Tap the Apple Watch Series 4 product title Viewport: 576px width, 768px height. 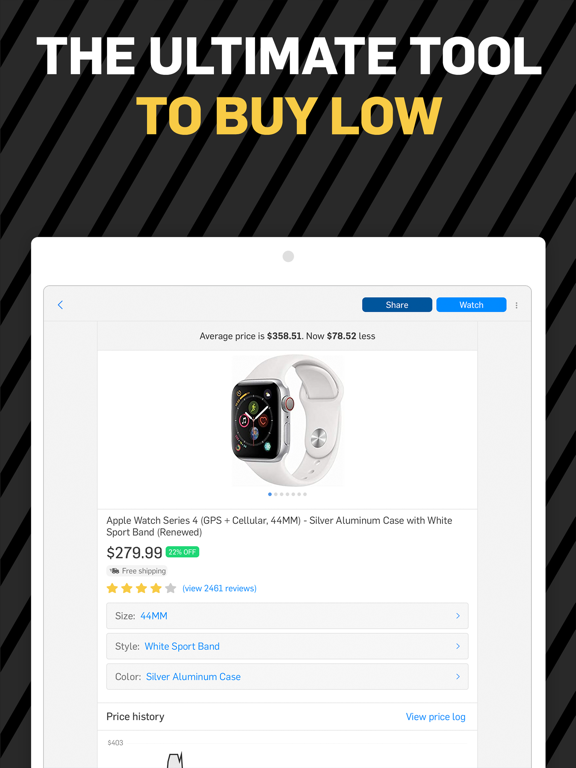[279, 526]
